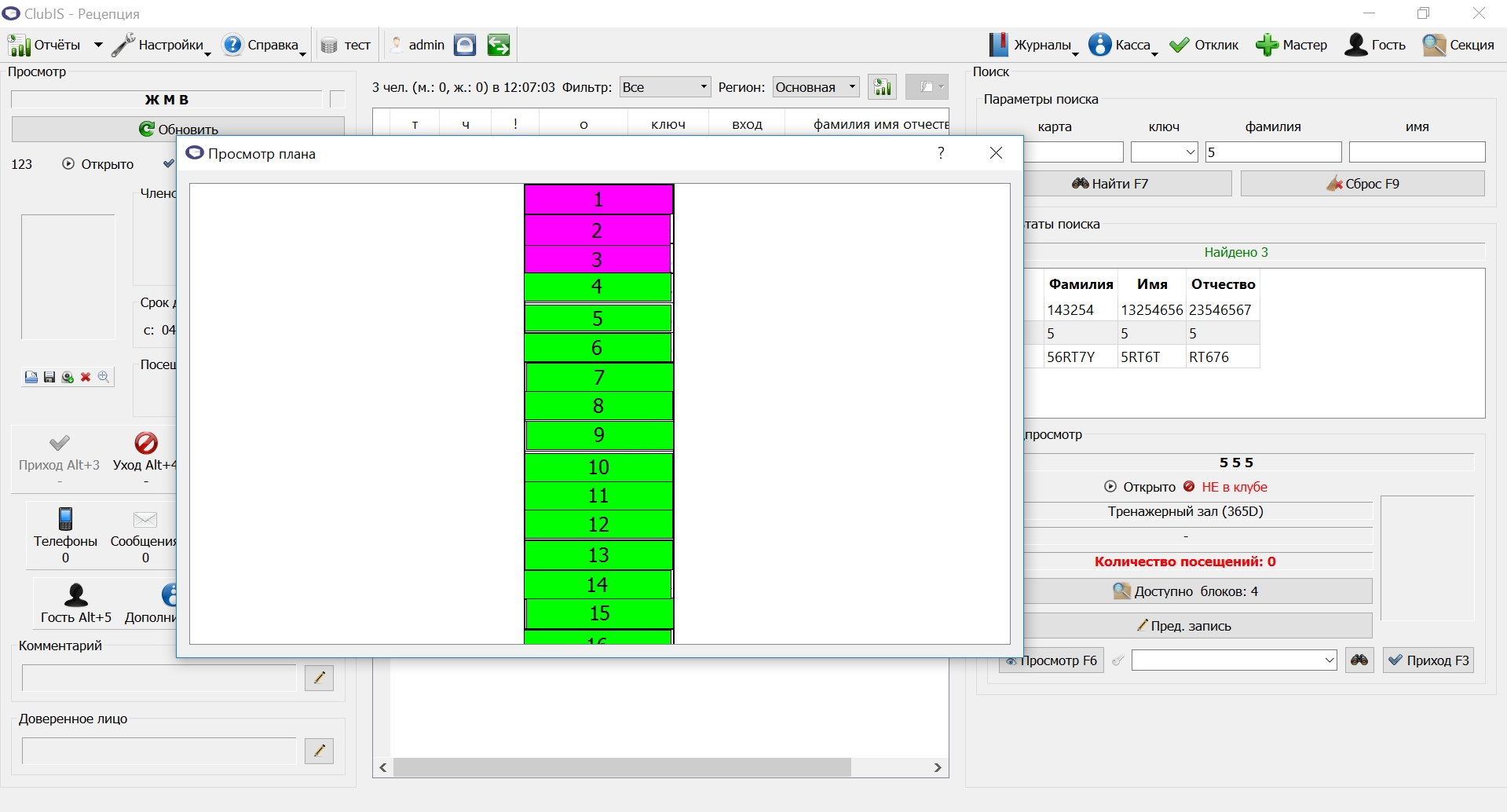Select the Открыто radio button in Просмотр panel
1507x812 pixels.
(68, 163)
